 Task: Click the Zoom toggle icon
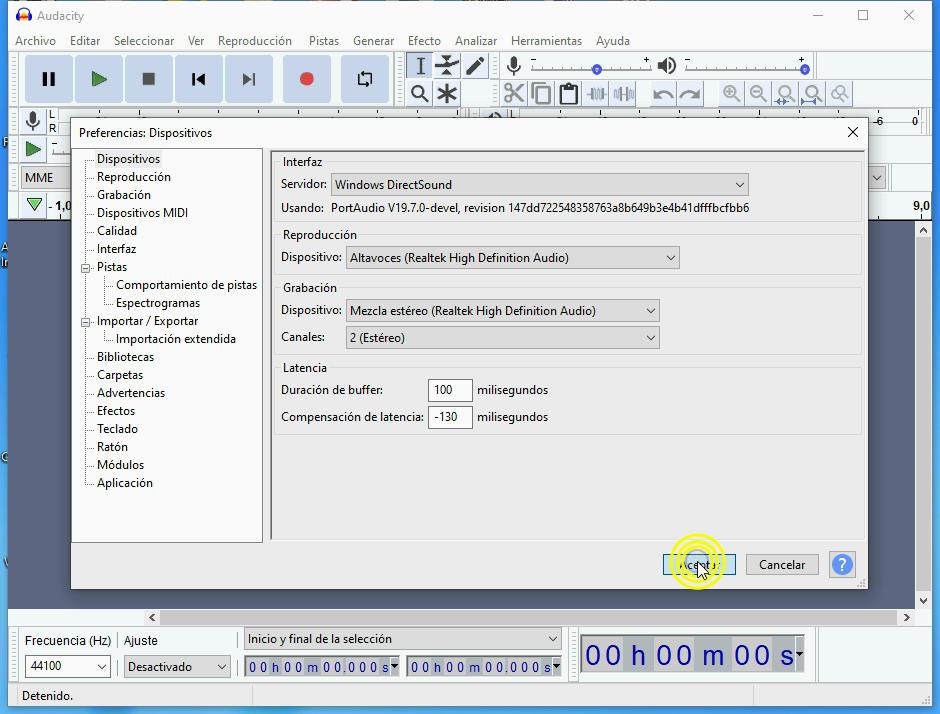pos(840,94)
